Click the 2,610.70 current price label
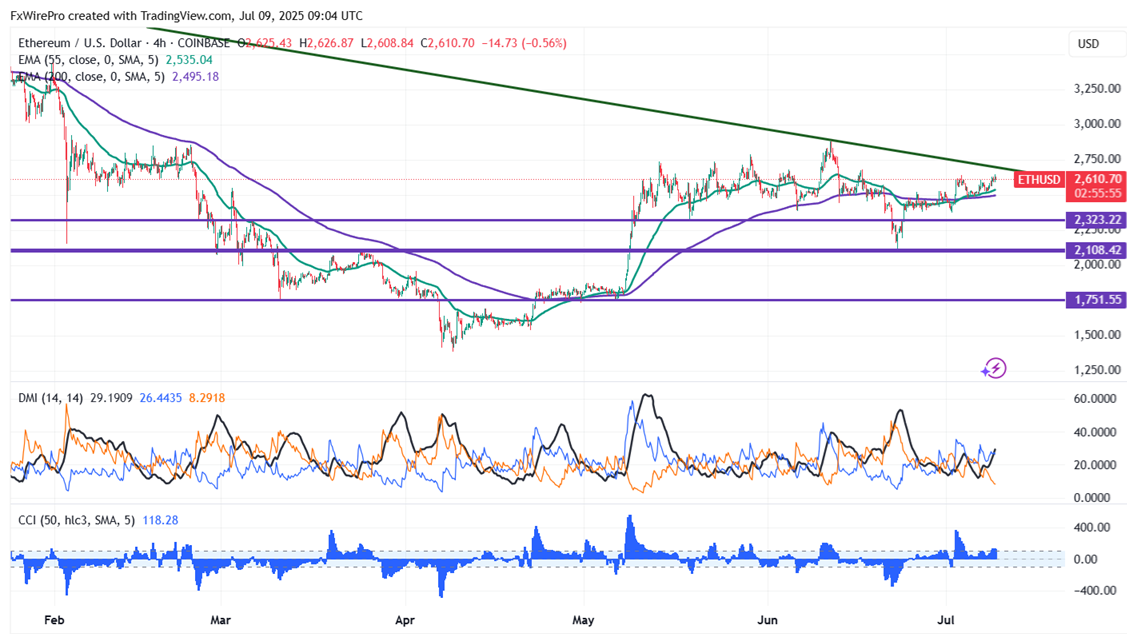The height and width of the screenshot is (634, 1127). tap(1098, 179)
